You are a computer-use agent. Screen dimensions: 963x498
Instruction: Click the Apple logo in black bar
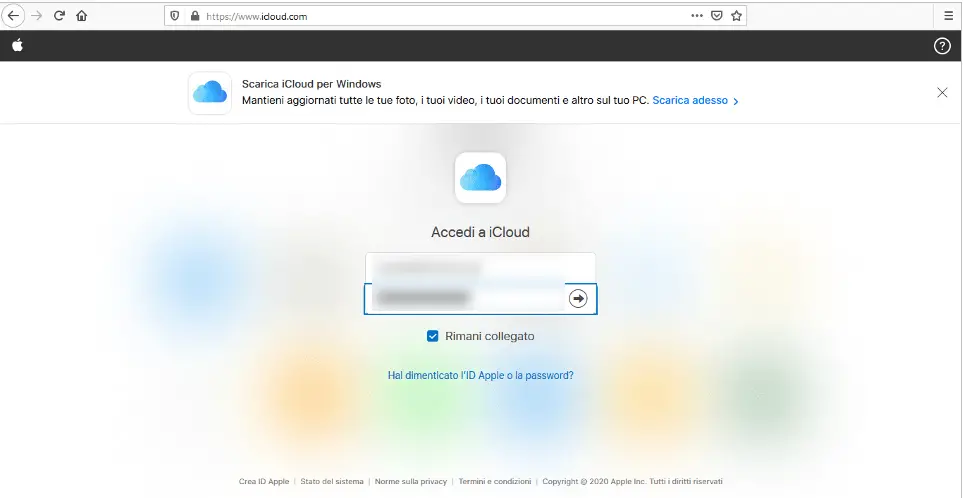(18, 45)
